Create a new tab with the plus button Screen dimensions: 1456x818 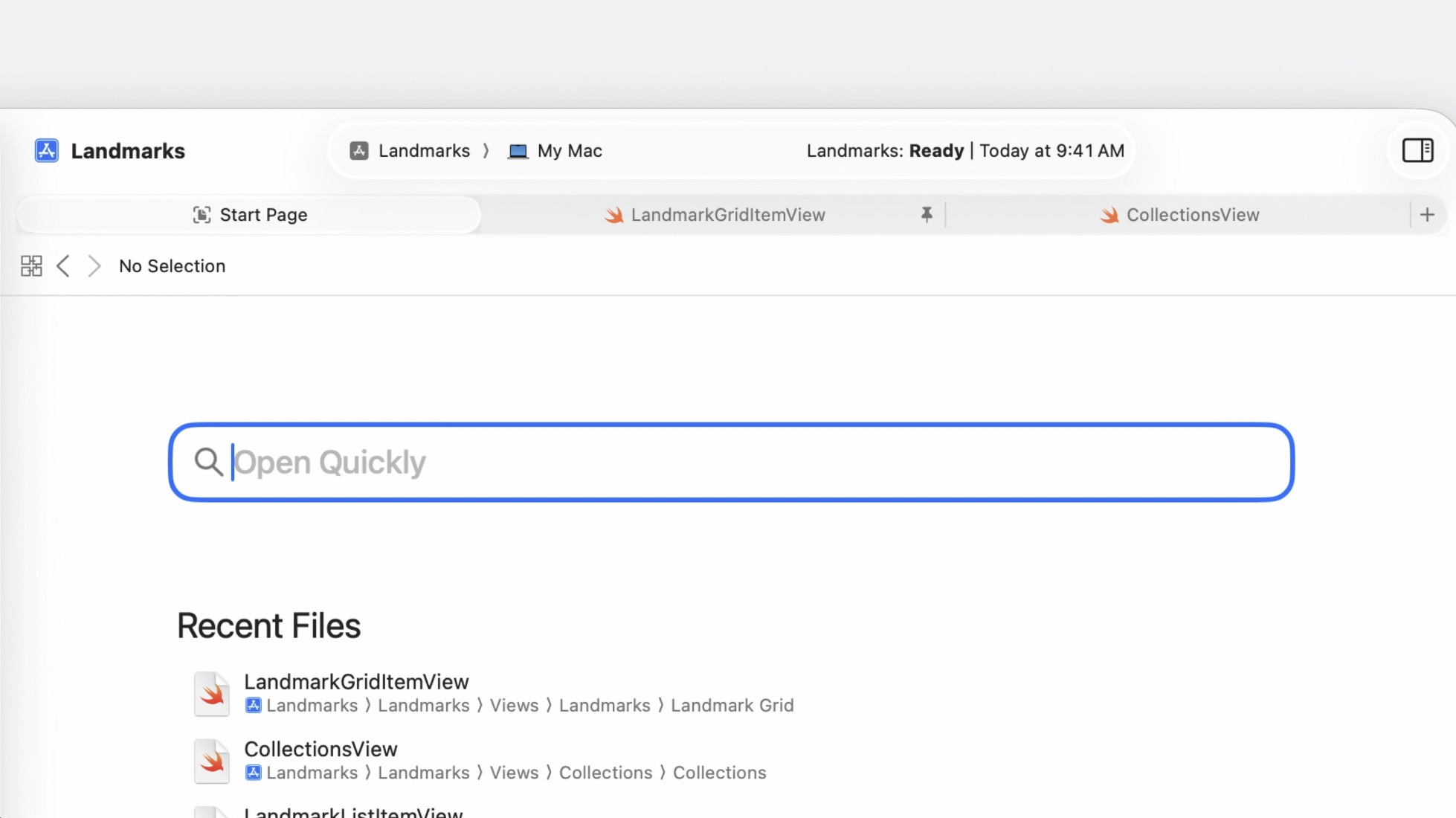pyautogui.click(x=1428, y=214)
